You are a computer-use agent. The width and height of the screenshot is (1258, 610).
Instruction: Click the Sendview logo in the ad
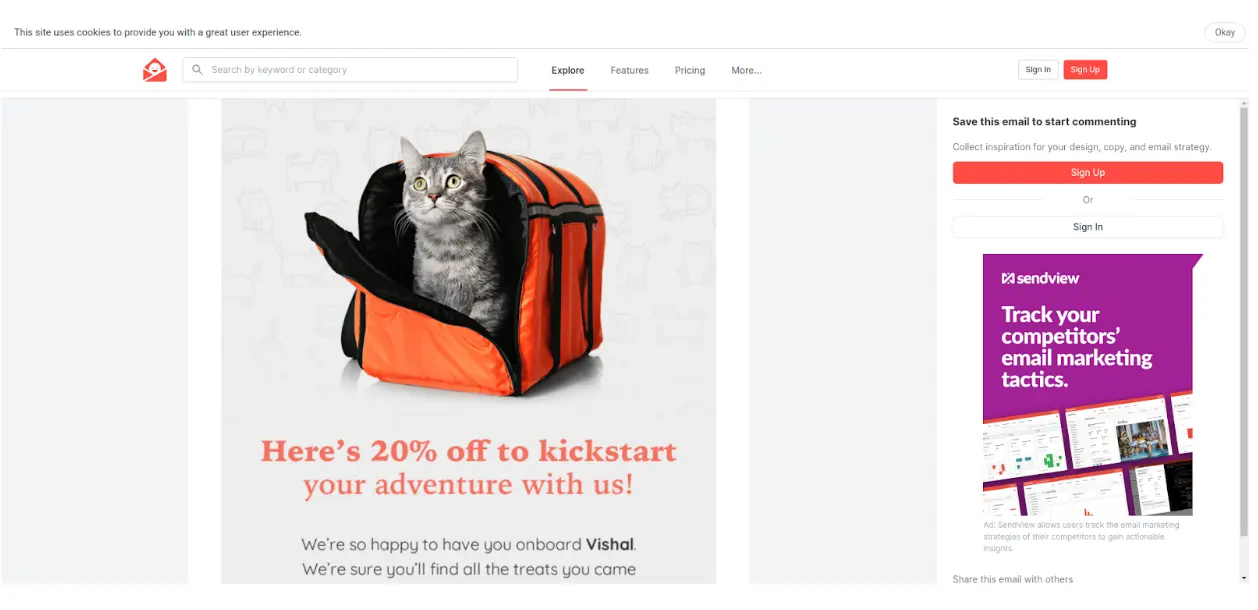click(x=1041, y=278)
